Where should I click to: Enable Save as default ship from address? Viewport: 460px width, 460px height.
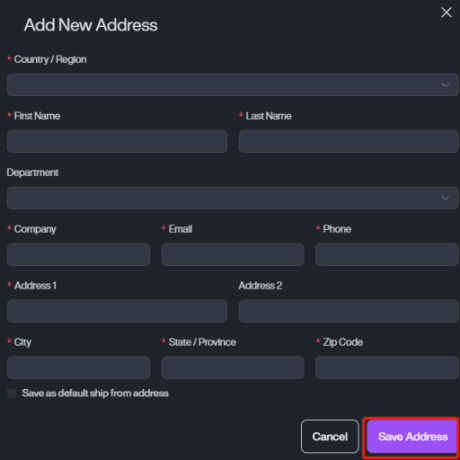(12, 393)
